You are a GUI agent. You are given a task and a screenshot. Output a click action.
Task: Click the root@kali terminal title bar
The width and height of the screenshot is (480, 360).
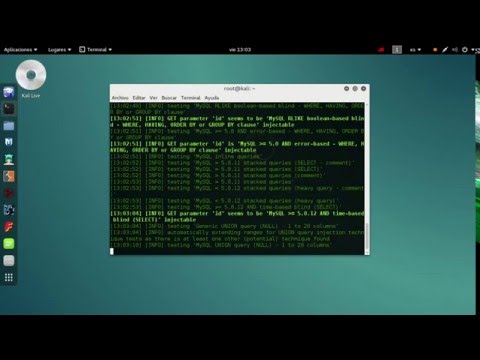(239, 89)
